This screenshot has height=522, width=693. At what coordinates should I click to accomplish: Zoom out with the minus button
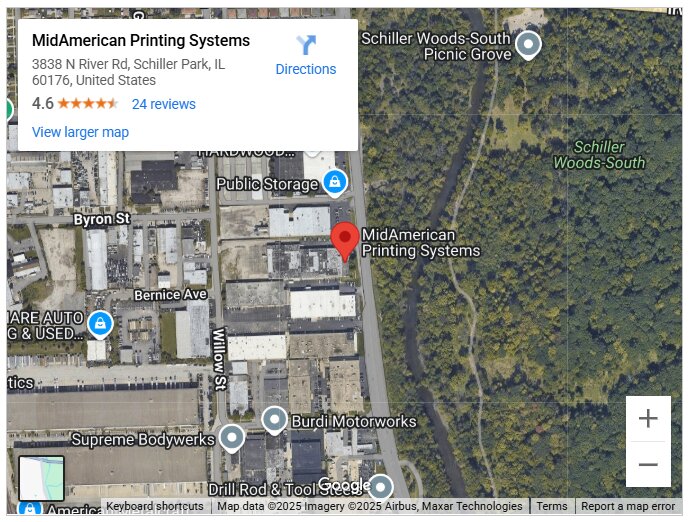pyautogui.click(x=648, y=464)
